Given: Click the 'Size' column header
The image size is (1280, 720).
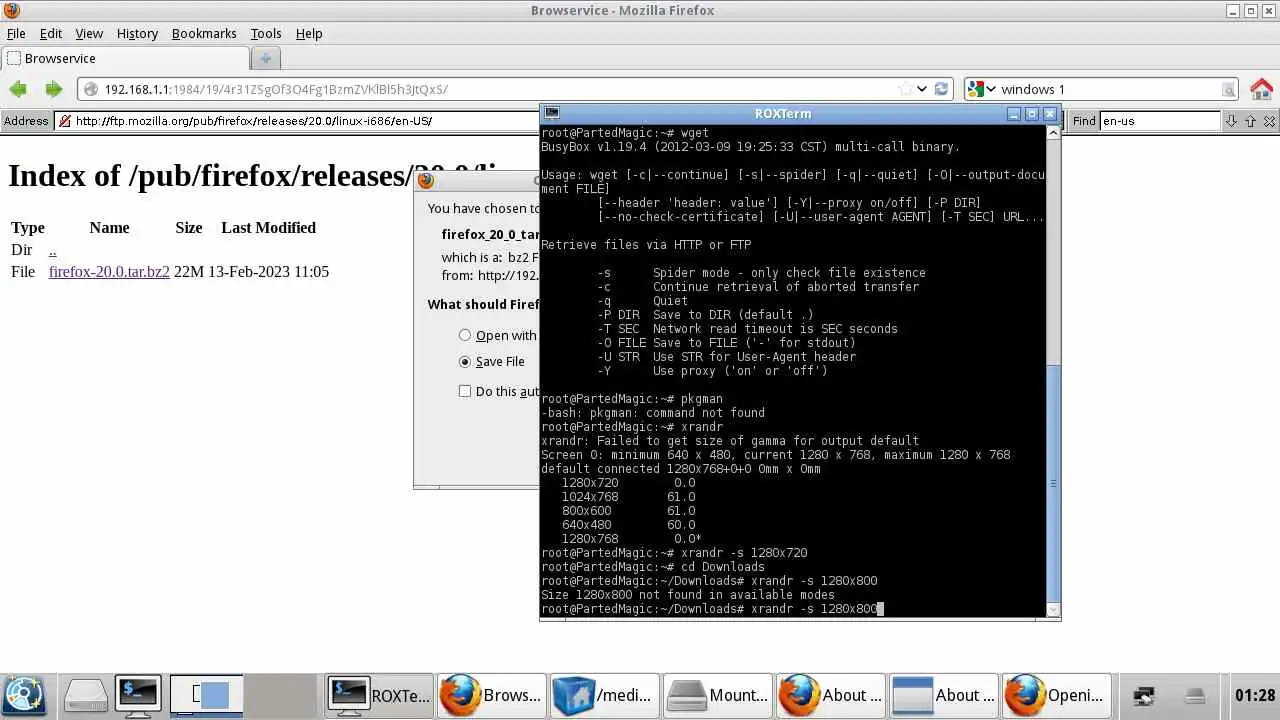Looking at the screenshot, I should pos(189,228).
